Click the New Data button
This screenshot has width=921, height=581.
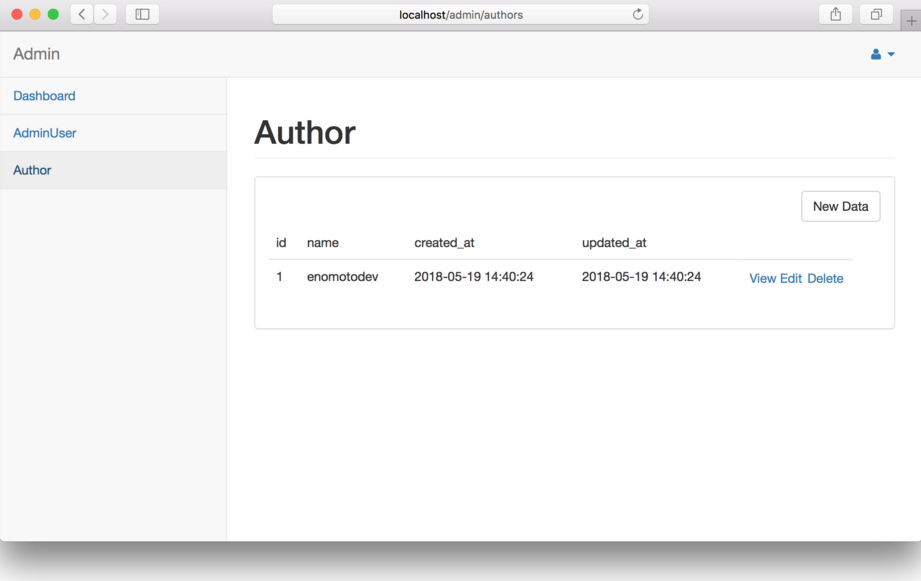pos(840,206)
